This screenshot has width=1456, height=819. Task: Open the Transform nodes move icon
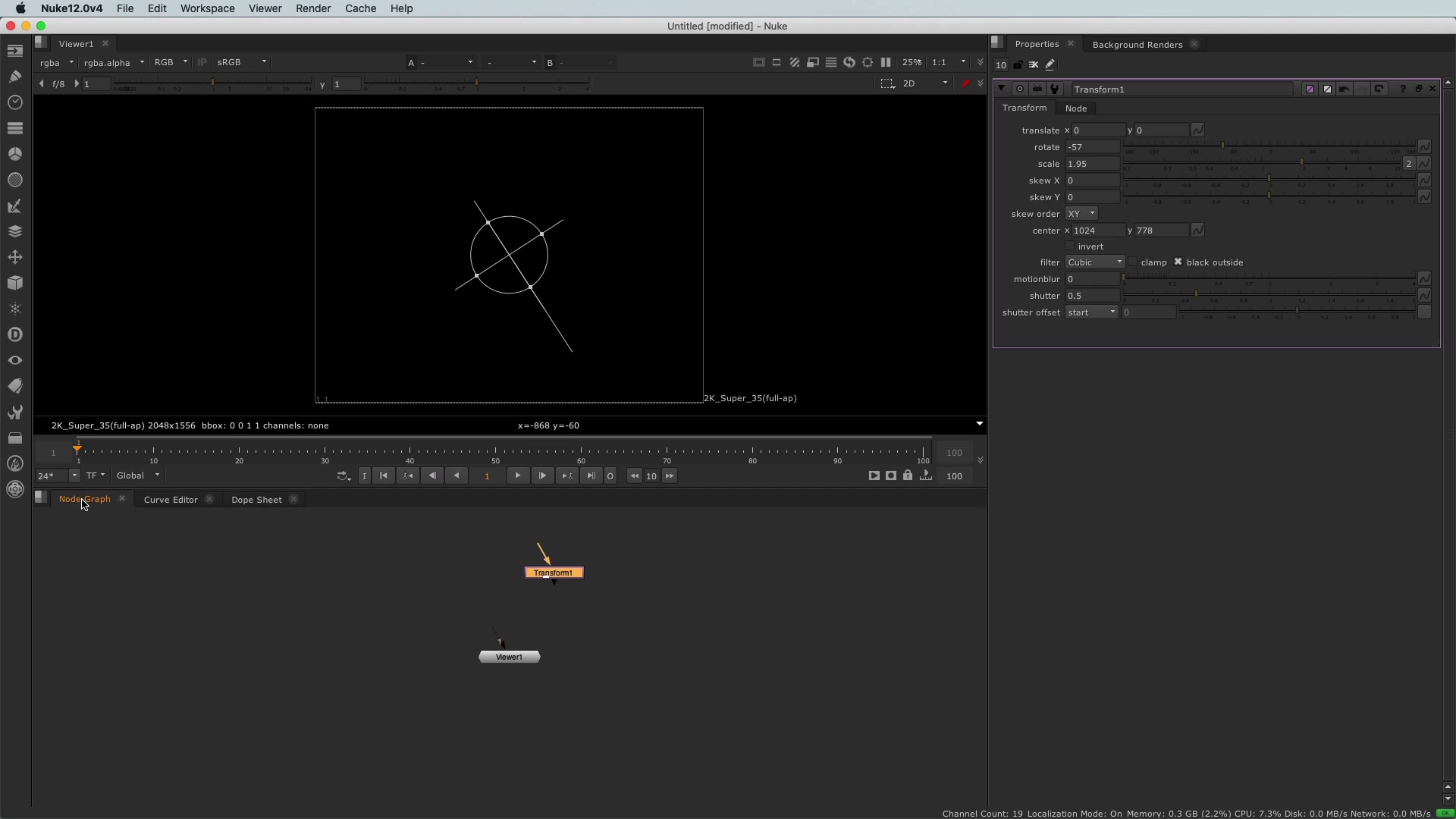pyautogui.click(x=14, y=257)
